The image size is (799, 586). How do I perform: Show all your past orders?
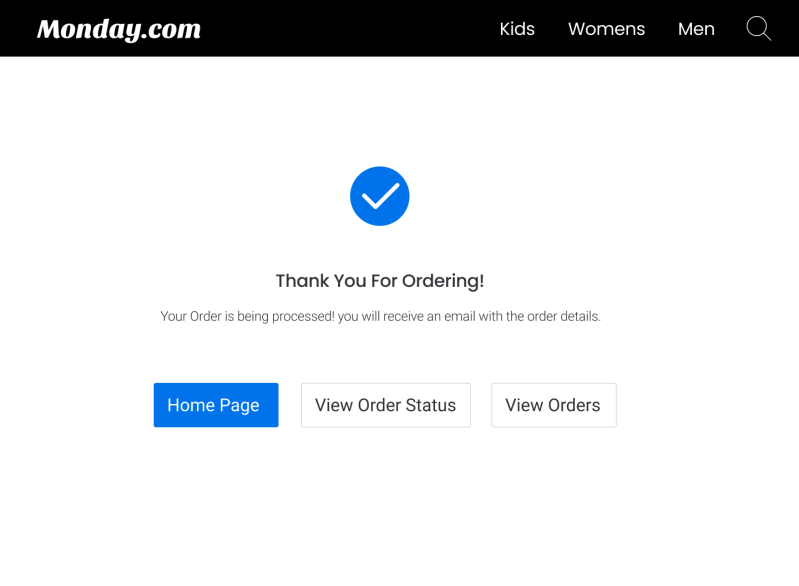553,405
